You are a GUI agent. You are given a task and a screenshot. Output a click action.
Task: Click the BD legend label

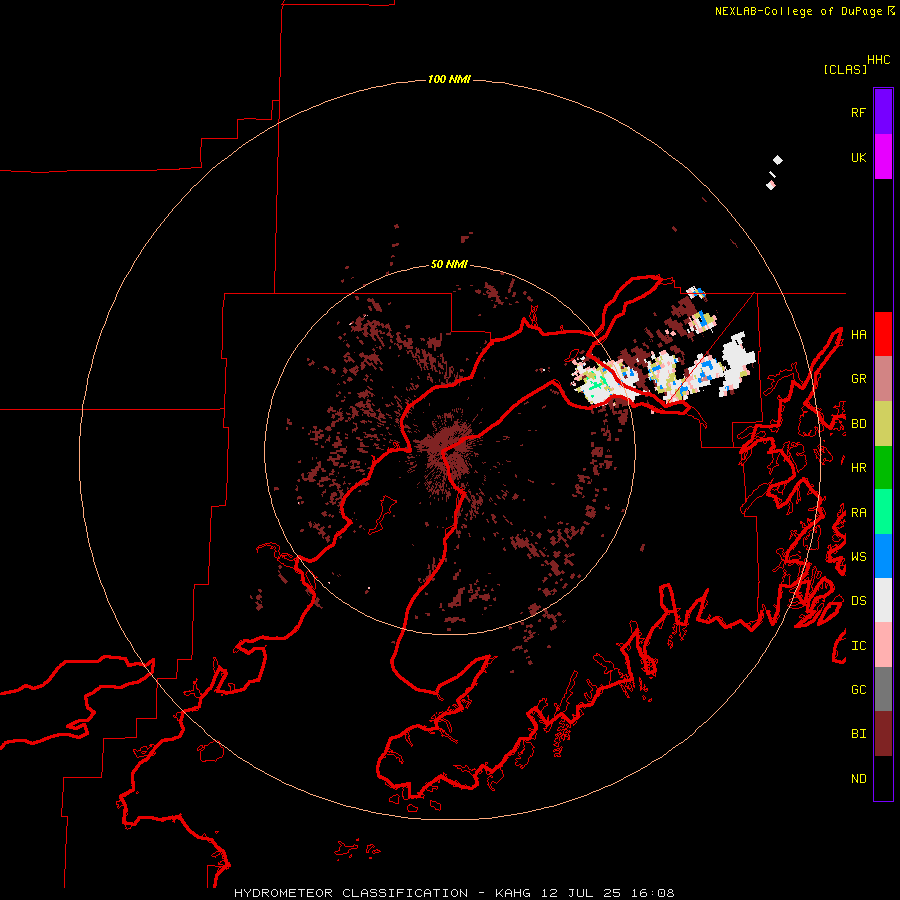858,424
